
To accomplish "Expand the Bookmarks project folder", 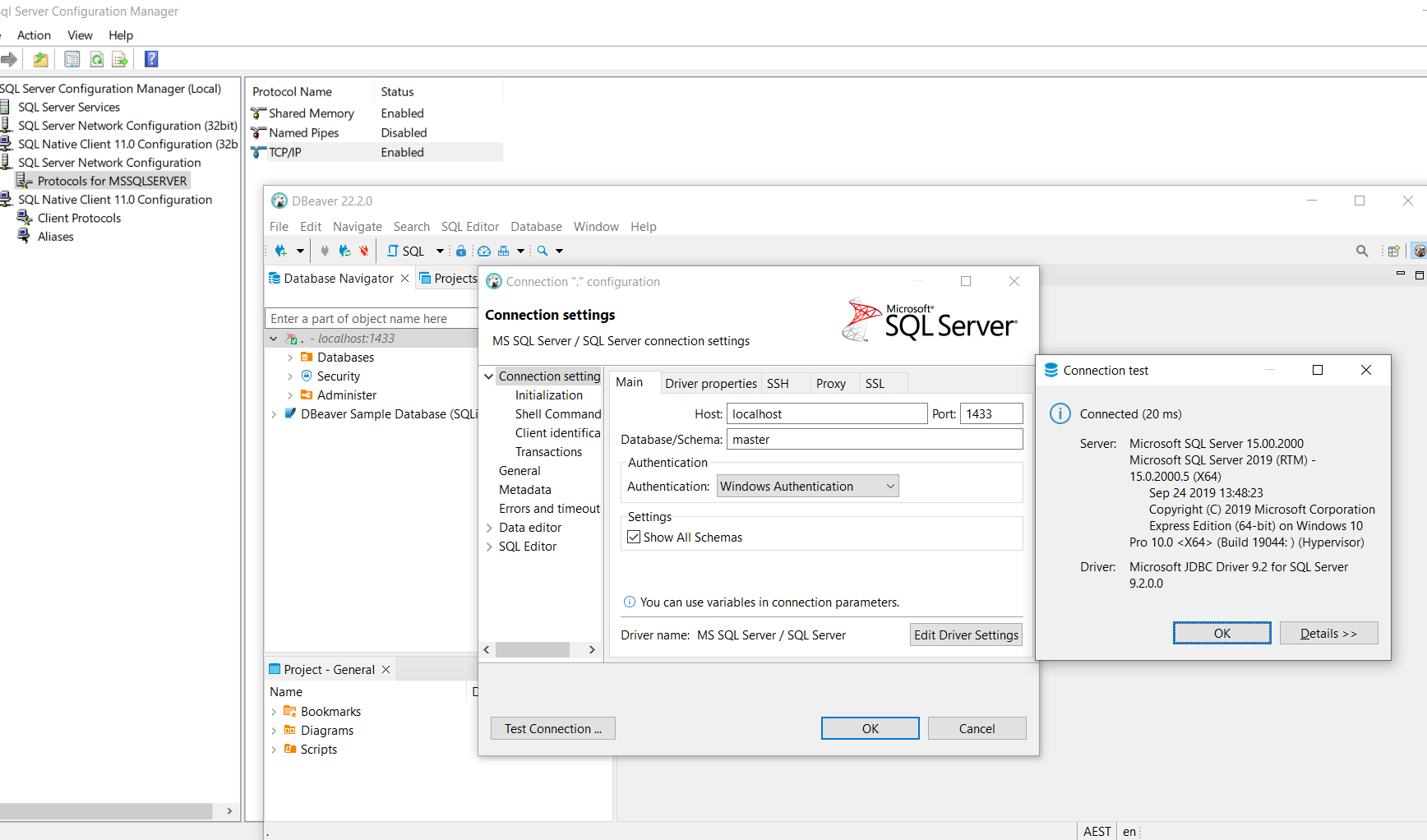I will (274, 712).
